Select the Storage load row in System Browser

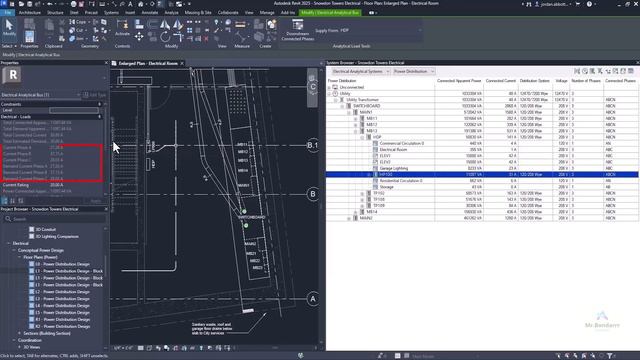482,187
